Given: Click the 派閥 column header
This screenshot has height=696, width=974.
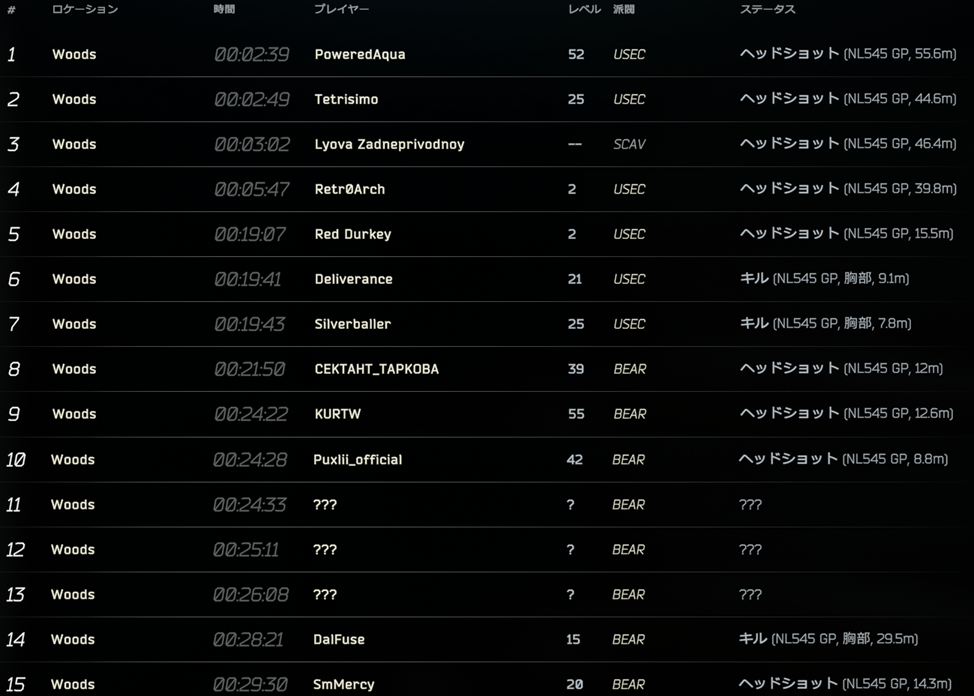Looking at the screenshot, I should 623,9.
